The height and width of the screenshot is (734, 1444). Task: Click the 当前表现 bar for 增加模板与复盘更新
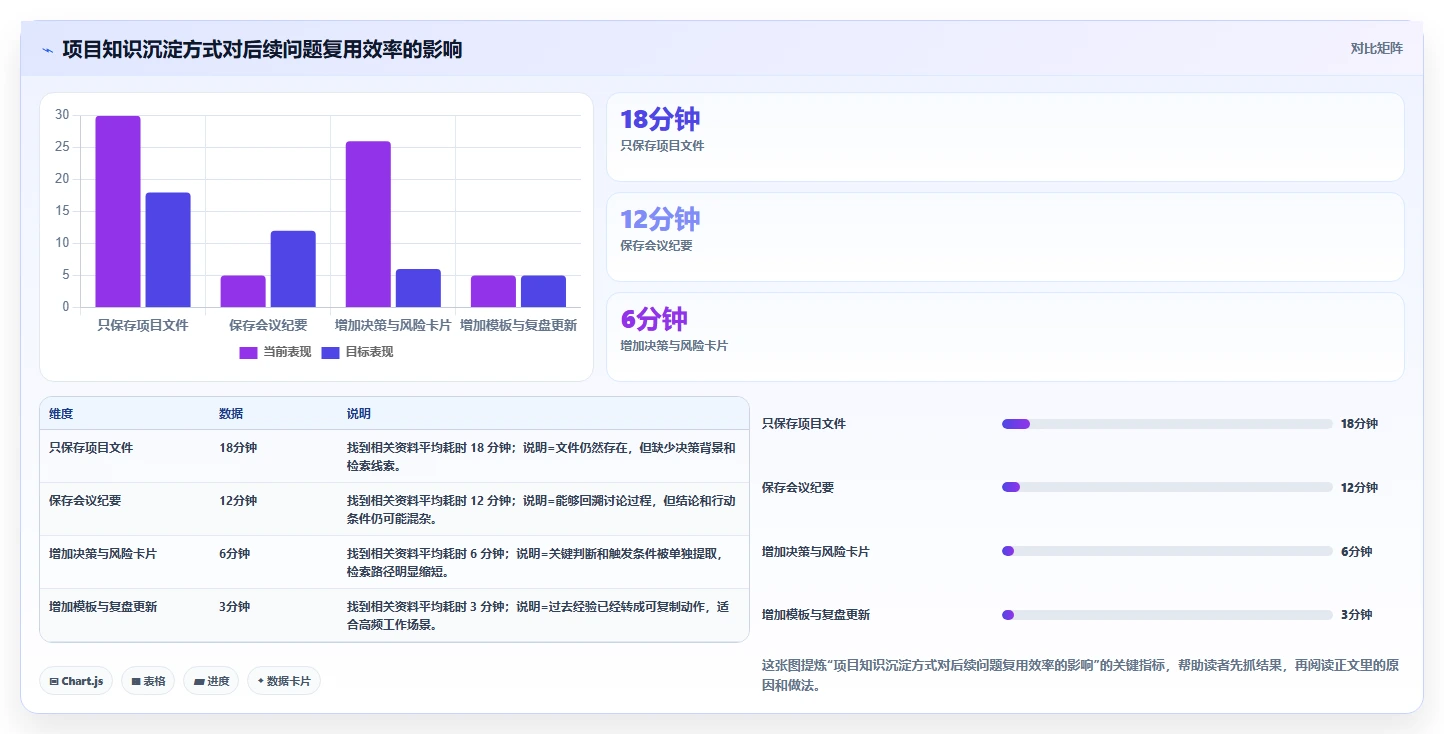pos(493,291)
